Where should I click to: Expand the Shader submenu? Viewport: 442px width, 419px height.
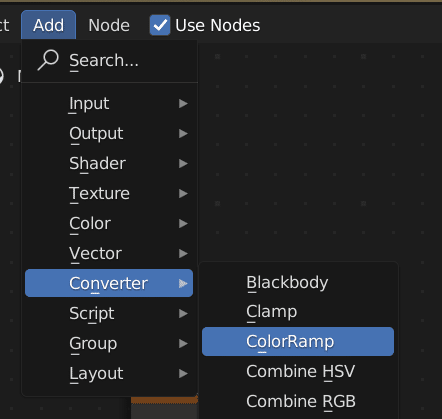tap(109, 163)
